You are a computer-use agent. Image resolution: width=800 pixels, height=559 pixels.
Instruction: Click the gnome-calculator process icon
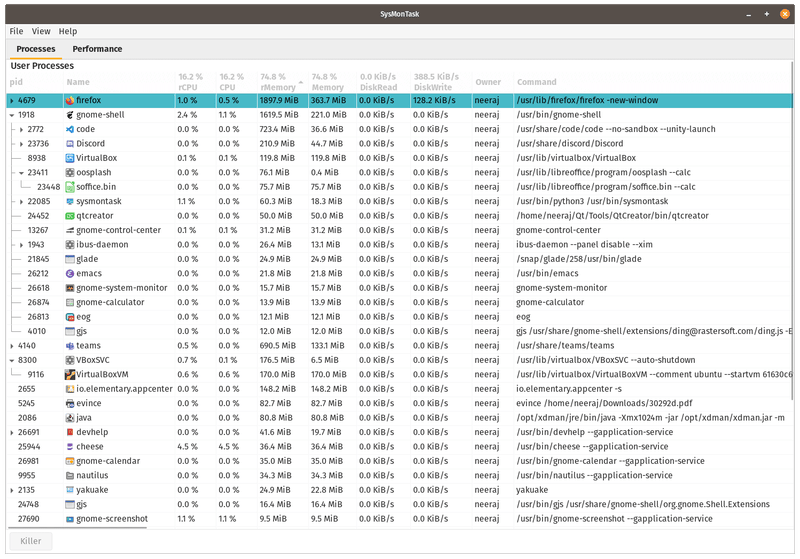(x=69, y=302)
